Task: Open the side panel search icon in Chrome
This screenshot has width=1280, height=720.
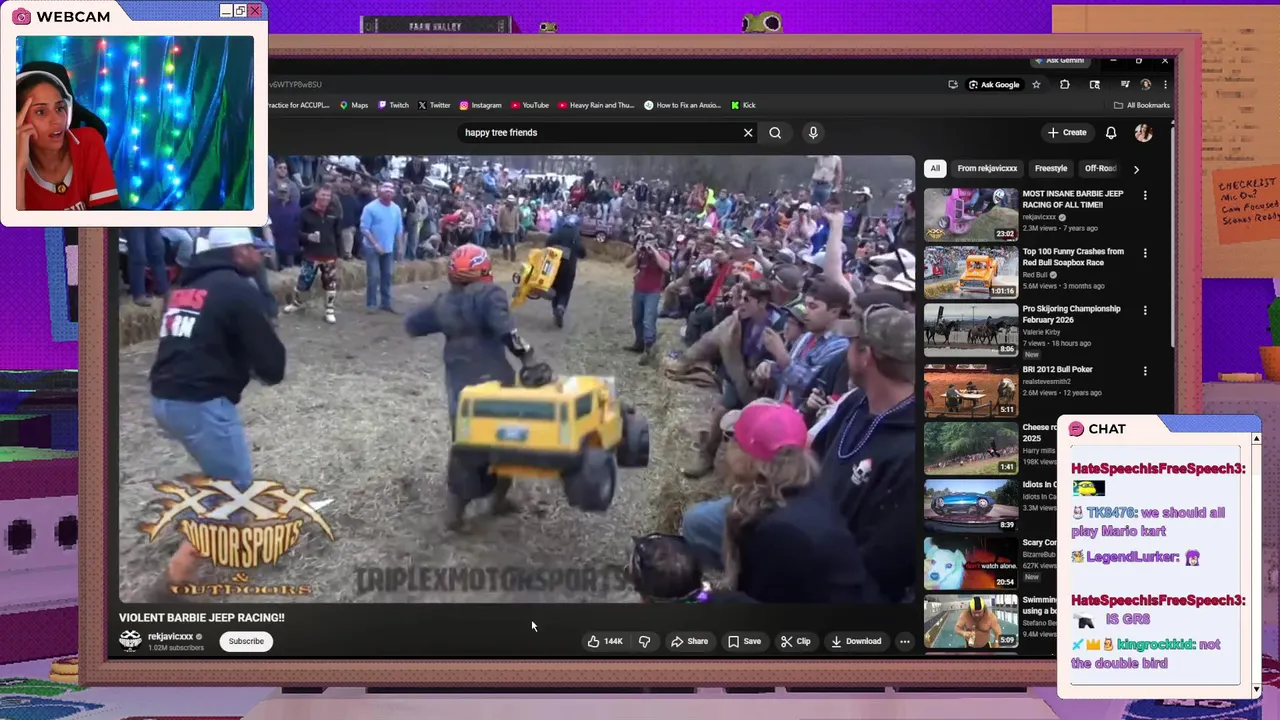Action: (1095, 85)
